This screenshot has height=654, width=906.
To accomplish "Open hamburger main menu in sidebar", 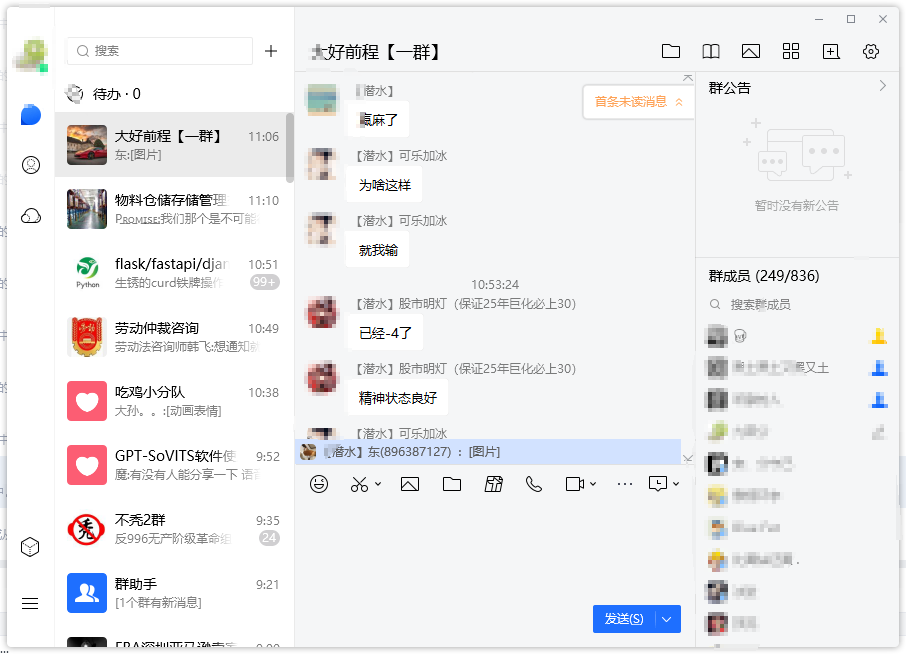I will (30, 603).
